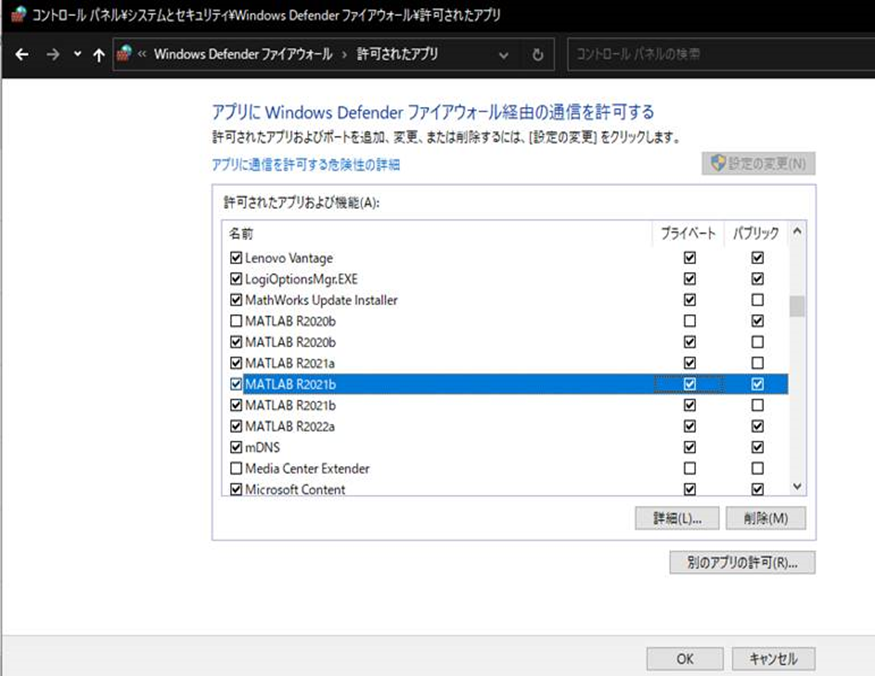Toggle MATLAB R2021a private checkbox
The height and width of the screenshot is (676, 875).
(x=690, y=363)
